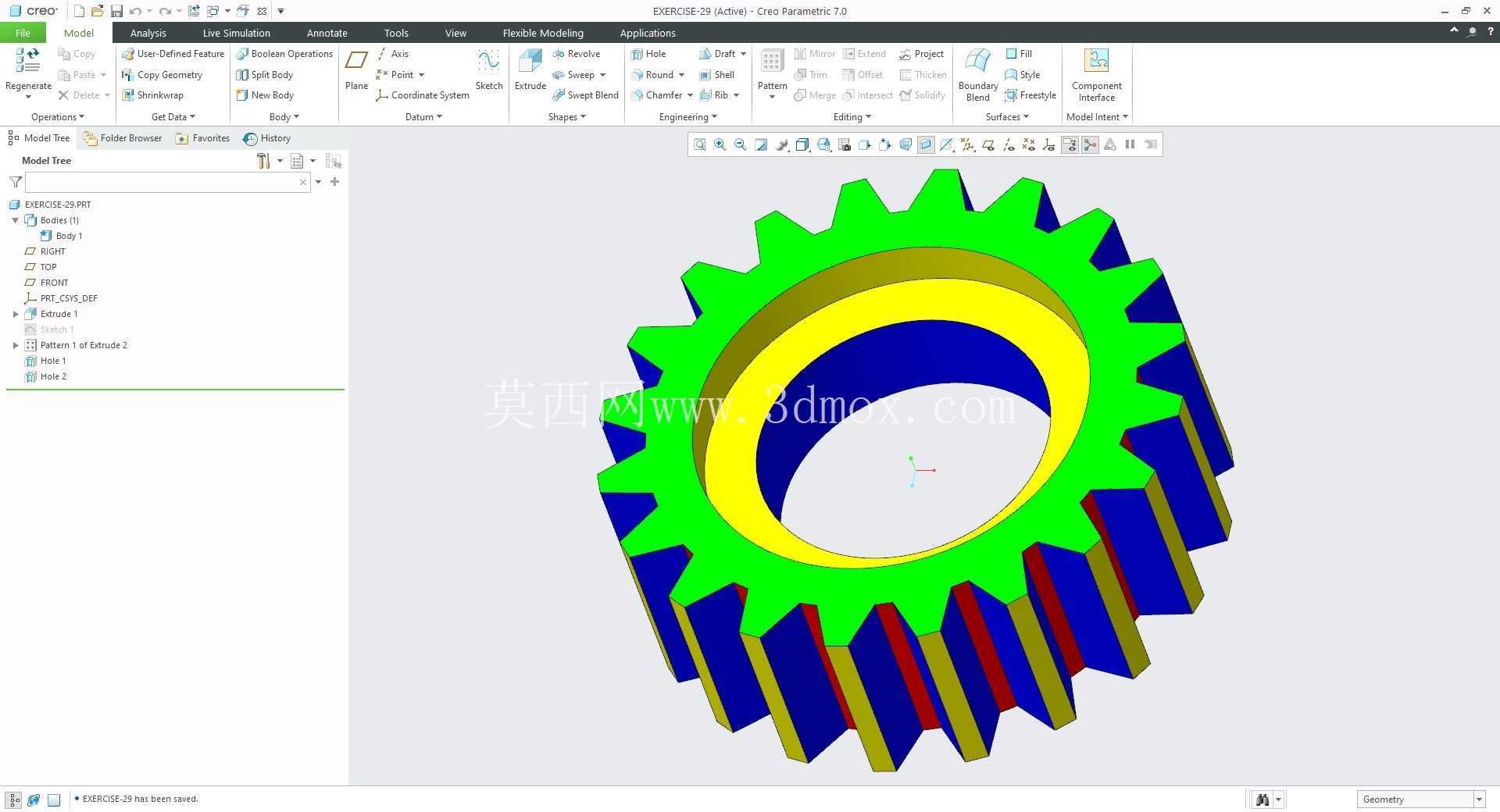Image resolution: width=1500 pixels, height=812 pixels.
Task: Click the Boolean Operations button
Action: point(284,54)
